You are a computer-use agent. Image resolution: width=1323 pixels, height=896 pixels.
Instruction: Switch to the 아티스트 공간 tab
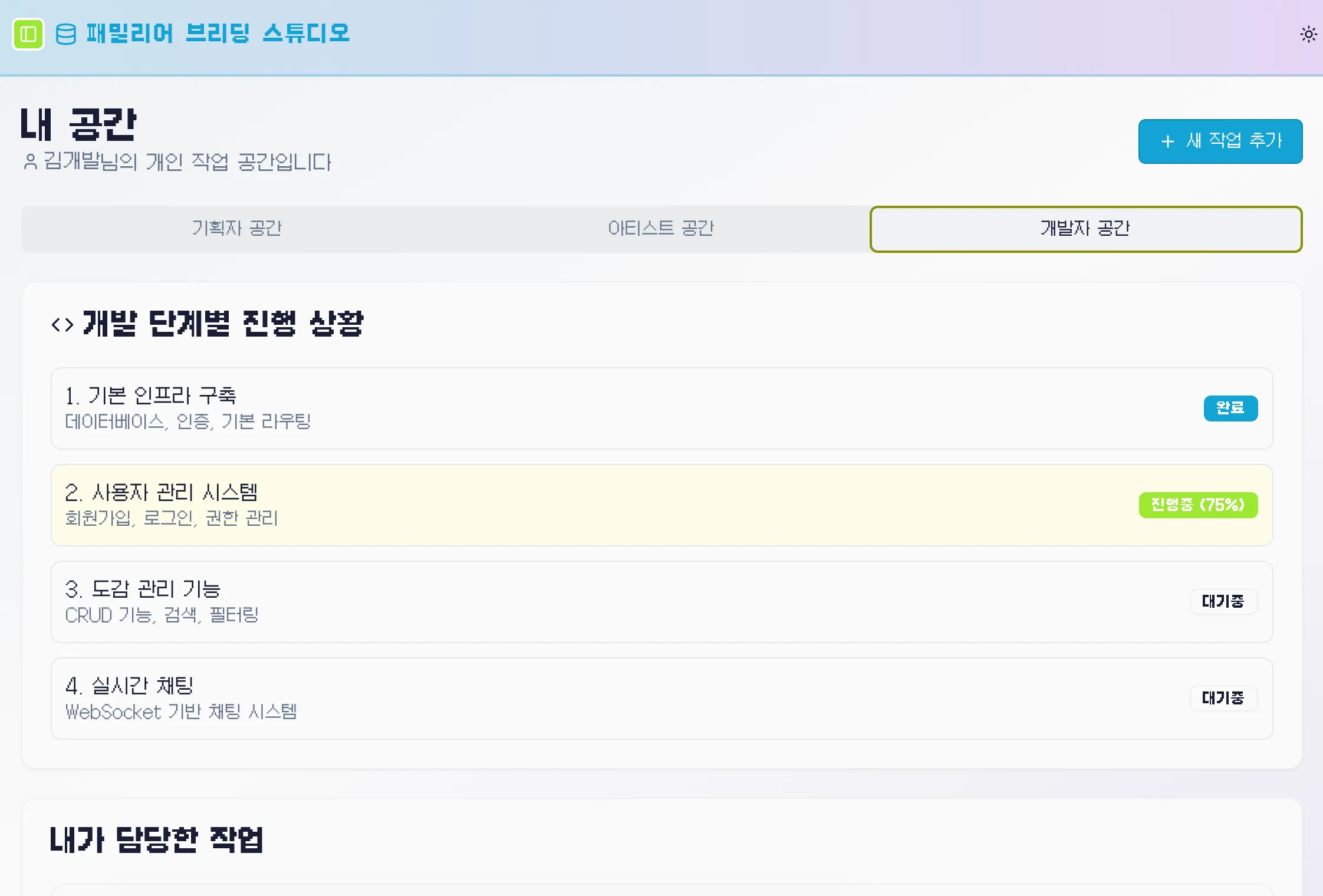point(660,229)
